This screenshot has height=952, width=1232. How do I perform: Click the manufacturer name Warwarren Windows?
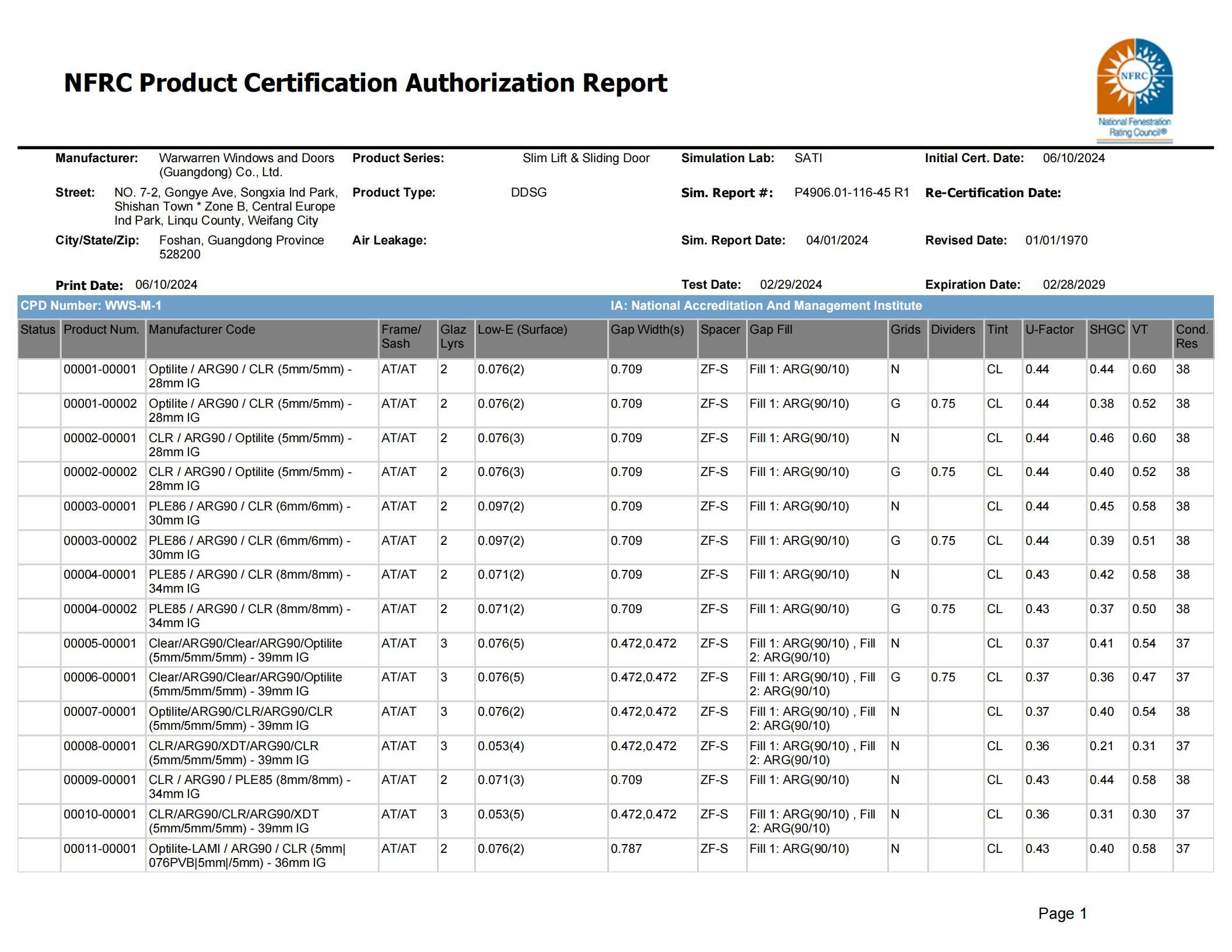247,165
